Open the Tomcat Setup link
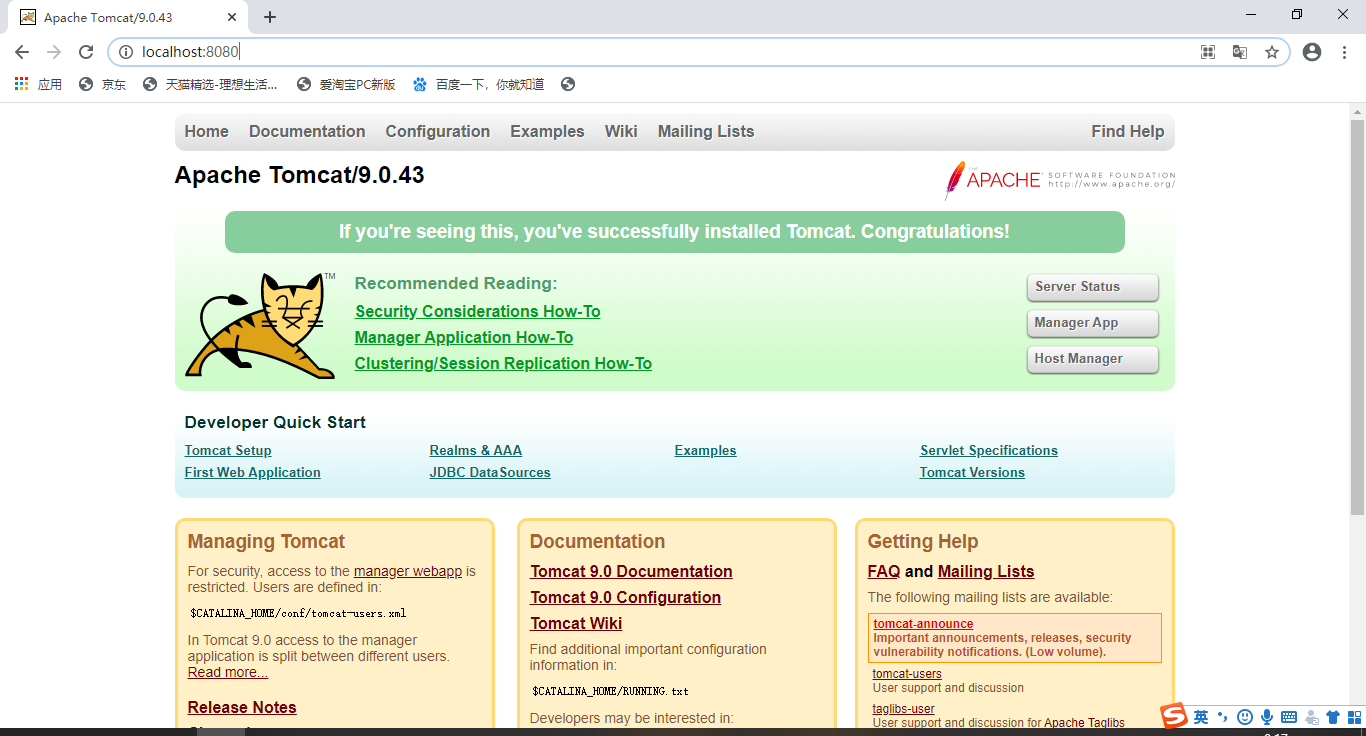The height and width of the screenshot is (736, 1366). tap(228, 451)
